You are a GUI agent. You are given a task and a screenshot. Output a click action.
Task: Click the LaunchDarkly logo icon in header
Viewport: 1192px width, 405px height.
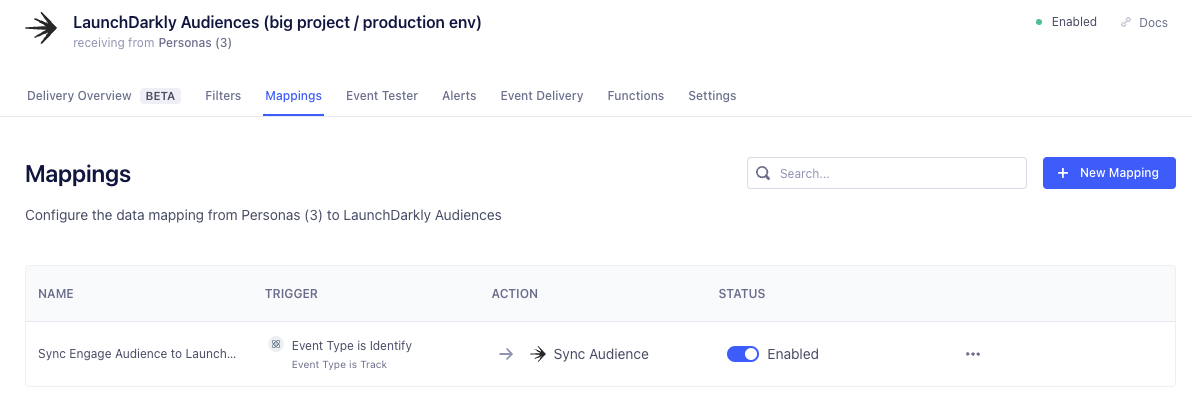pos(41,30)
